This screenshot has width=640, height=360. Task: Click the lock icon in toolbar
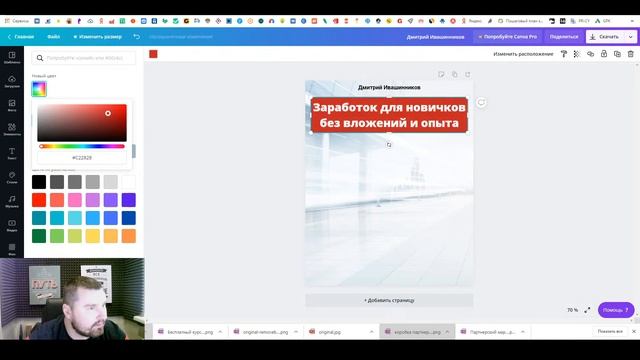coord(604,54)
